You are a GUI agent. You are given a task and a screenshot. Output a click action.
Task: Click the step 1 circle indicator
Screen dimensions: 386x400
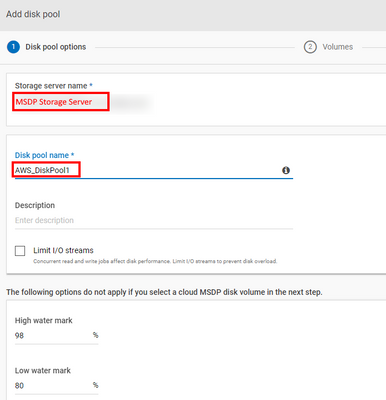(x=13, y=47)
